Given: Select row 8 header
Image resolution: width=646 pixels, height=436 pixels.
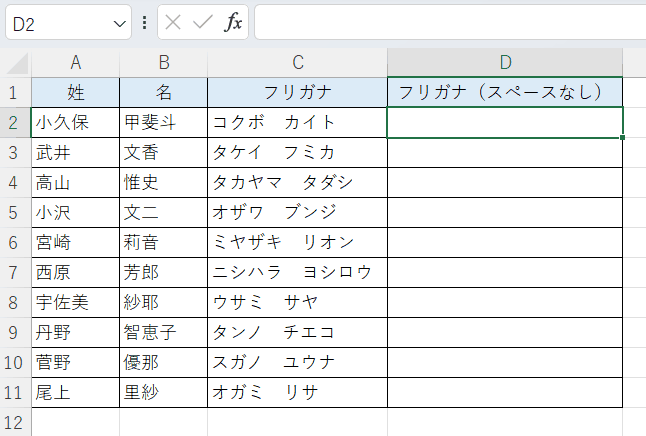Looking at the screenshot, I should tap(15, 302).
